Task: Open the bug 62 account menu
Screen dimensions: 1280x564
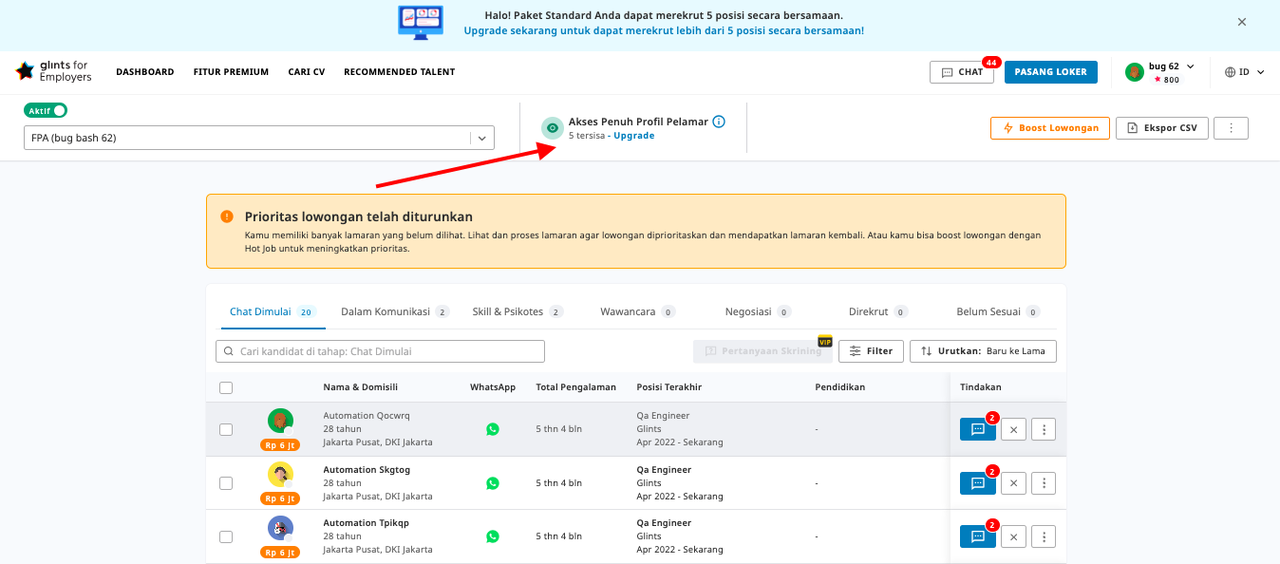Action: [1159, 72]
